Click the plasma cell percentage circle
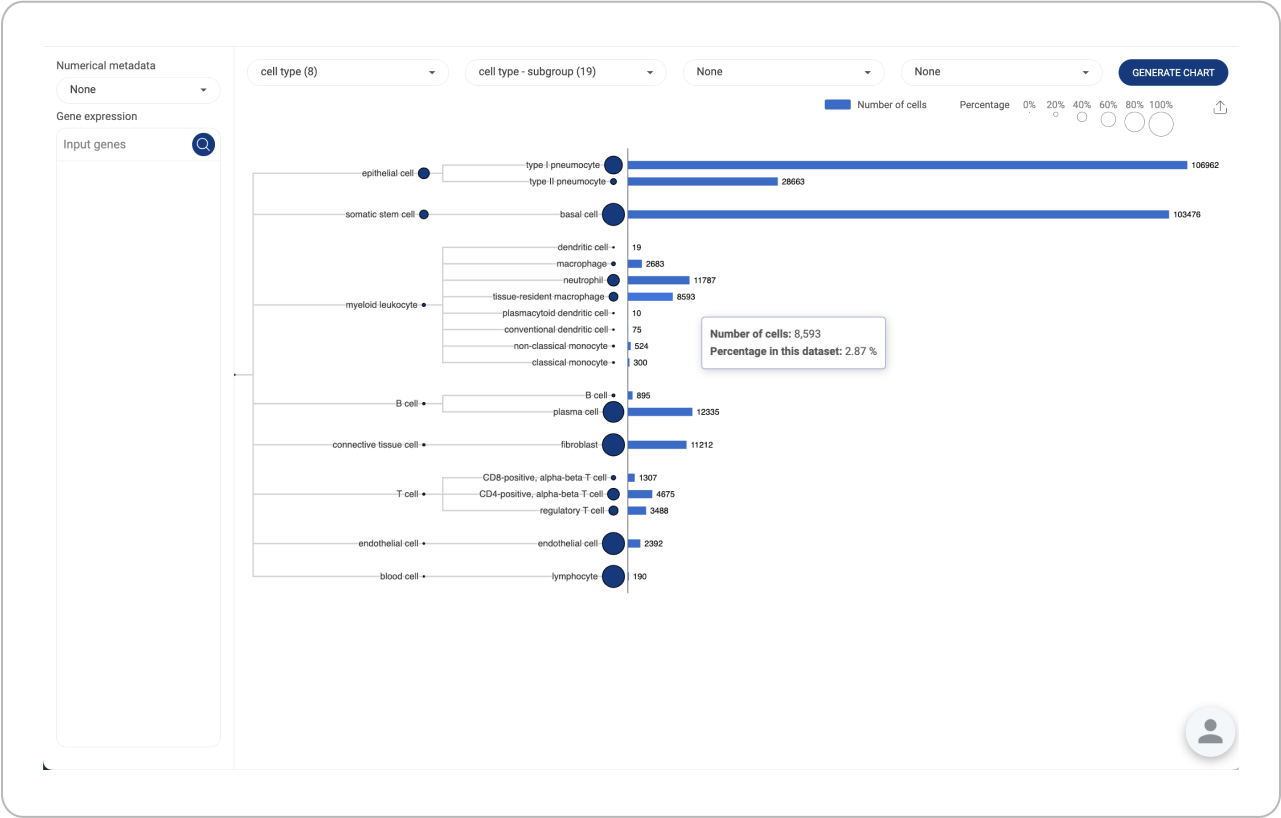 [x=613, y=412]
